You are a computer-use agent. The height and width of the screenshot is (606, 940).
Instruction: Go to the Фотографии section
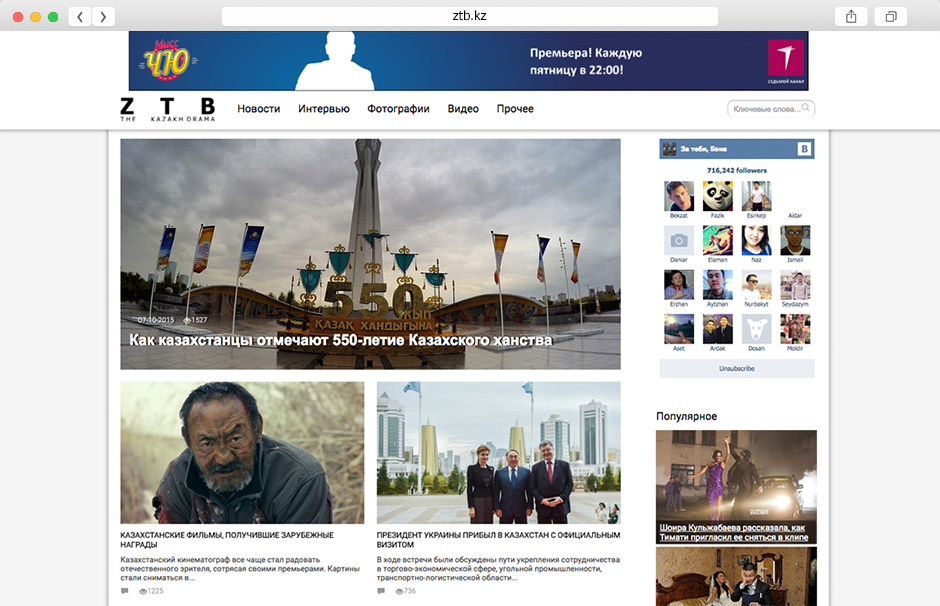click(398, 109)
